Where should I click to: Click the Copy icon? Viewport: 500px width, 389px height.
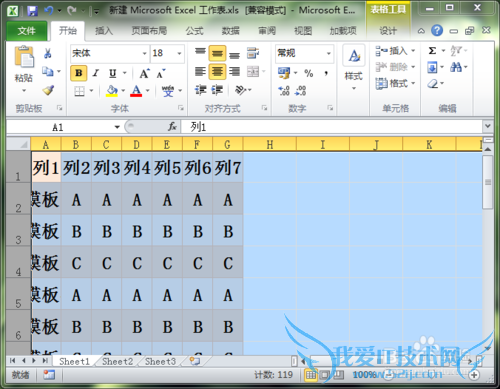click(x=48, y=71)
